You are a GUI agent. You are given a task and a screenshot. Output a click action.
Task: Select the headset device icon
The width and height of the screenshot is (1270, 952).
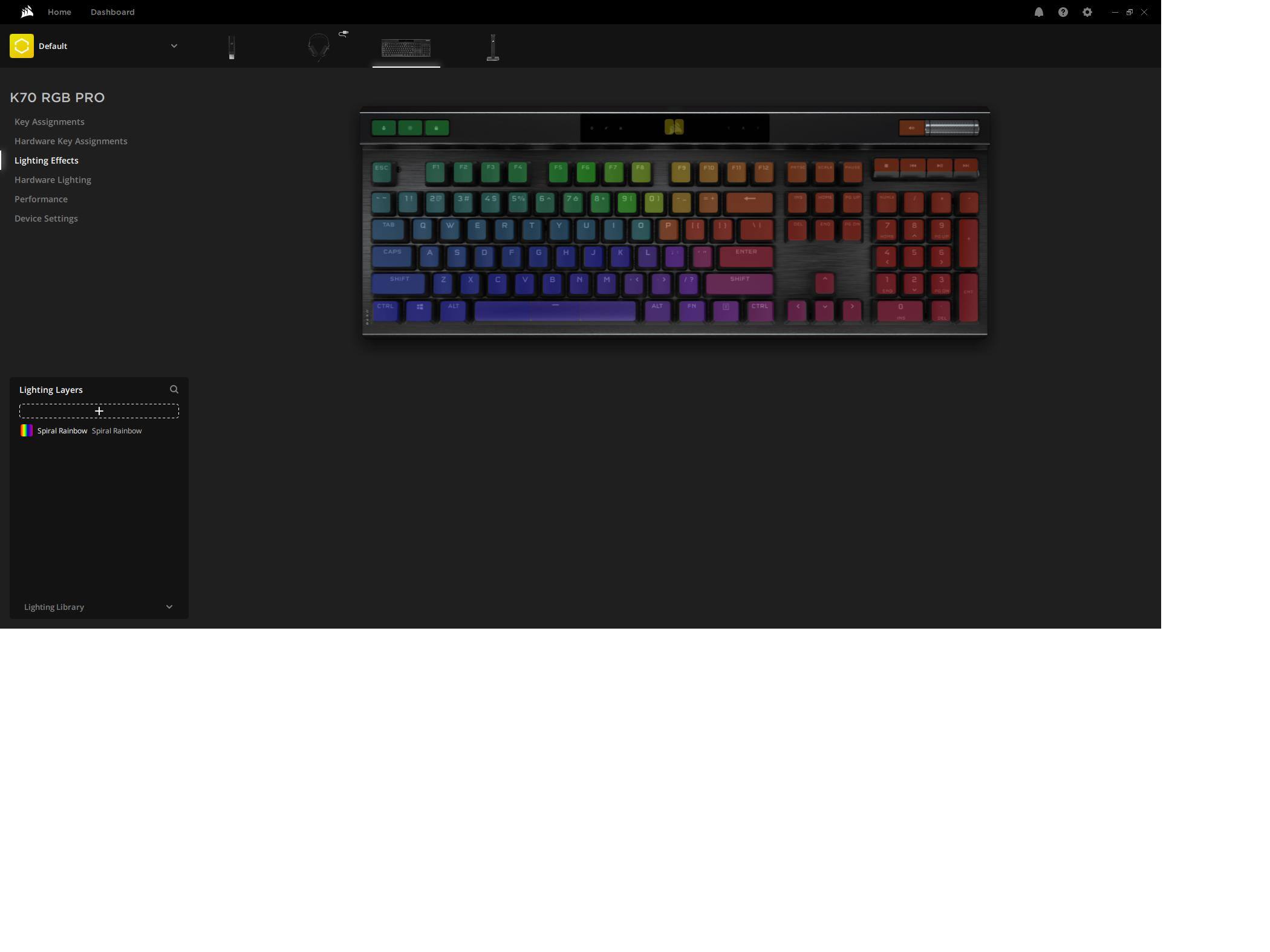(x=319, y=47)
